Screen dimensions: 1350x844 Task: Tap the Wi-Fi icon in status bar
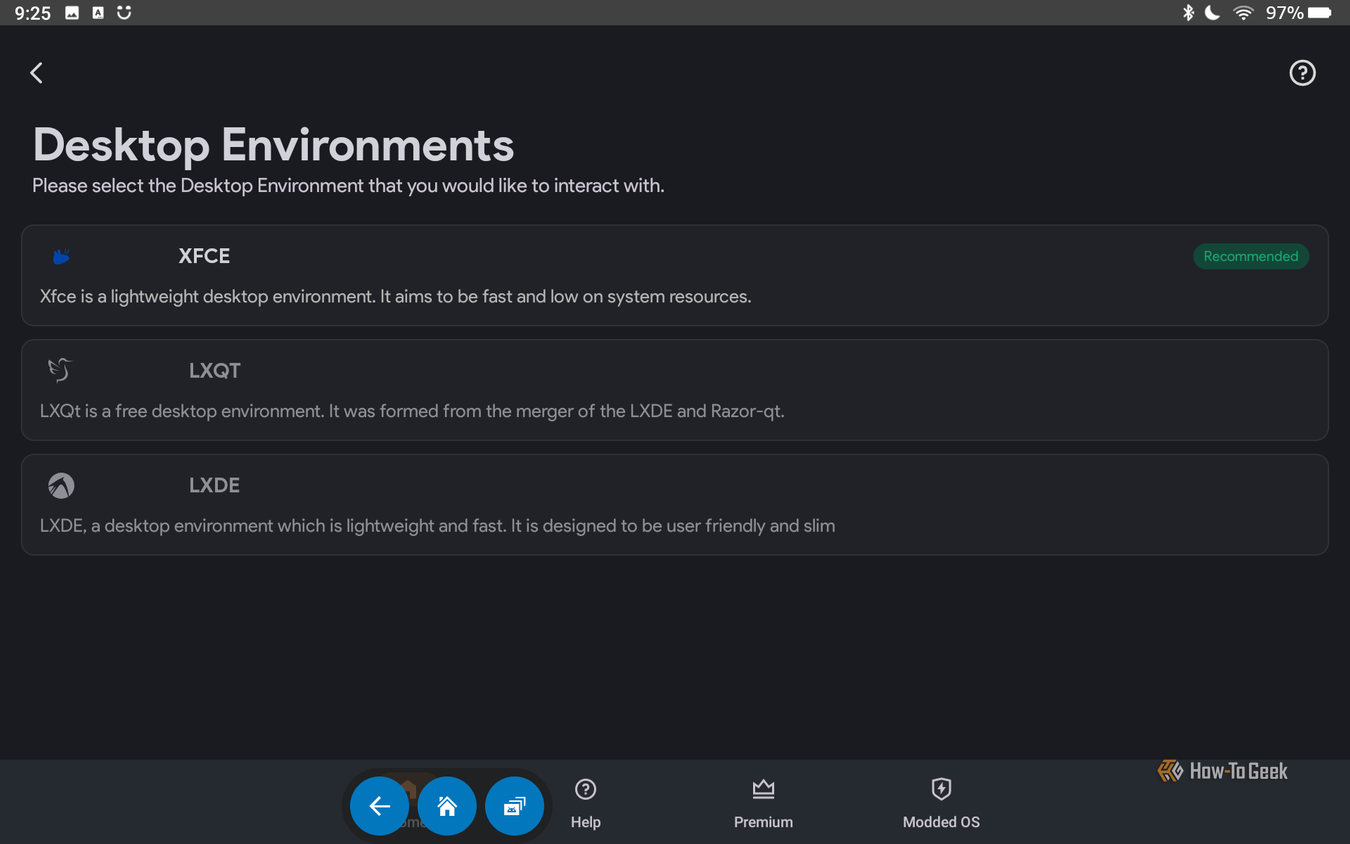[1243, 13]
